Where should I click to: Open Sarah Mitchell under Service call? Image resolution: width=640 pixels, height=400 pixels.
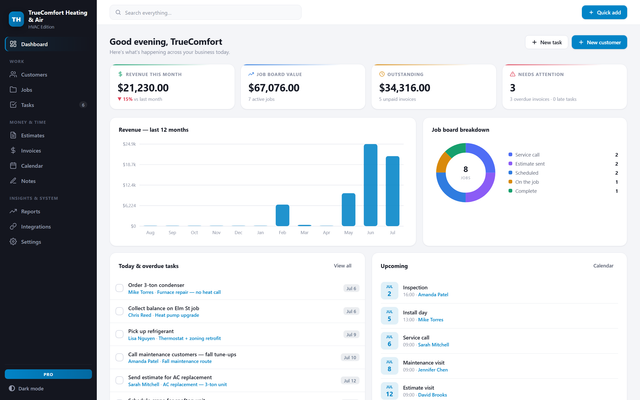click(x=433, y=345)
